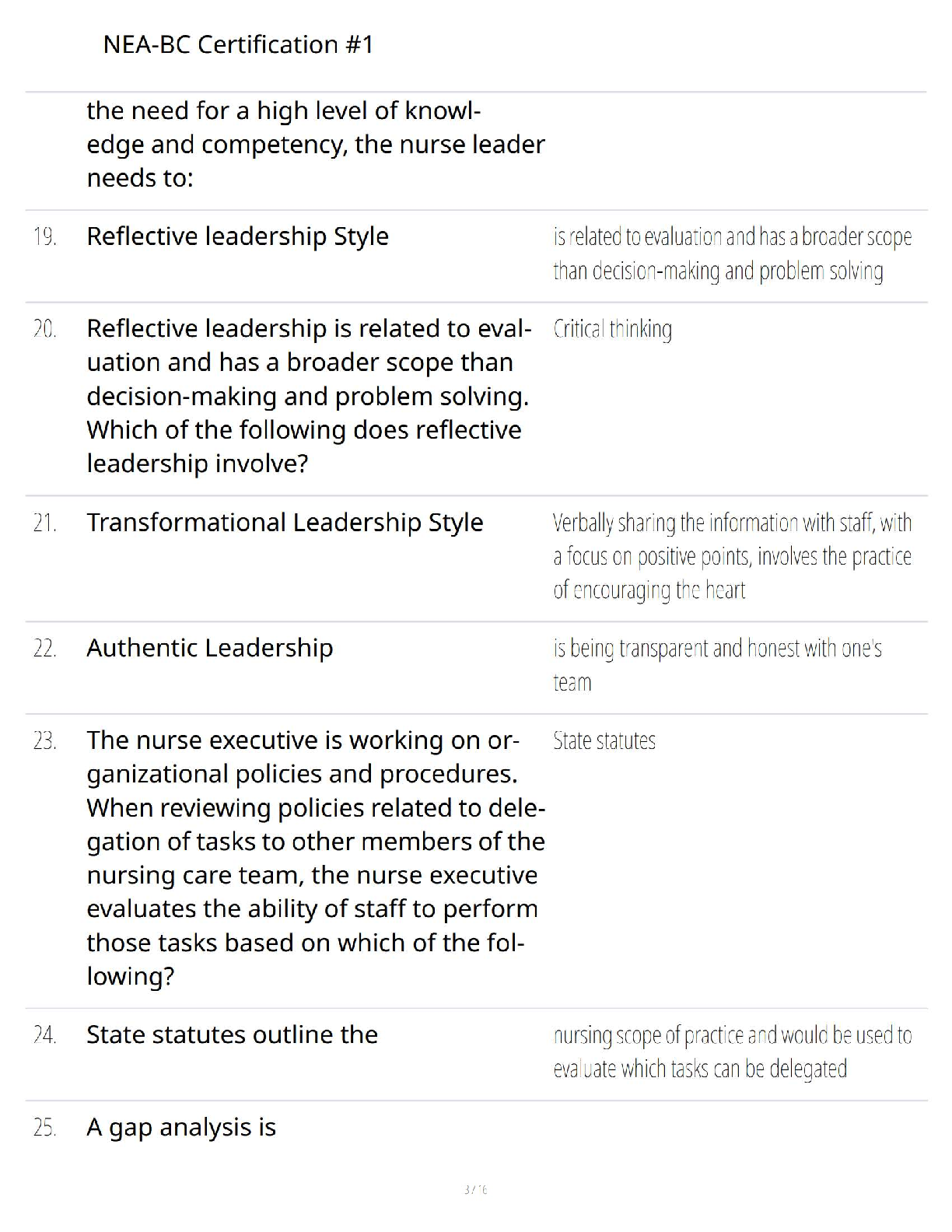Image resolution: width=952 pixels, height=1232 pixels.
Task: Select the partial question about knowledge and competency
Action: (x=315, y=145)
